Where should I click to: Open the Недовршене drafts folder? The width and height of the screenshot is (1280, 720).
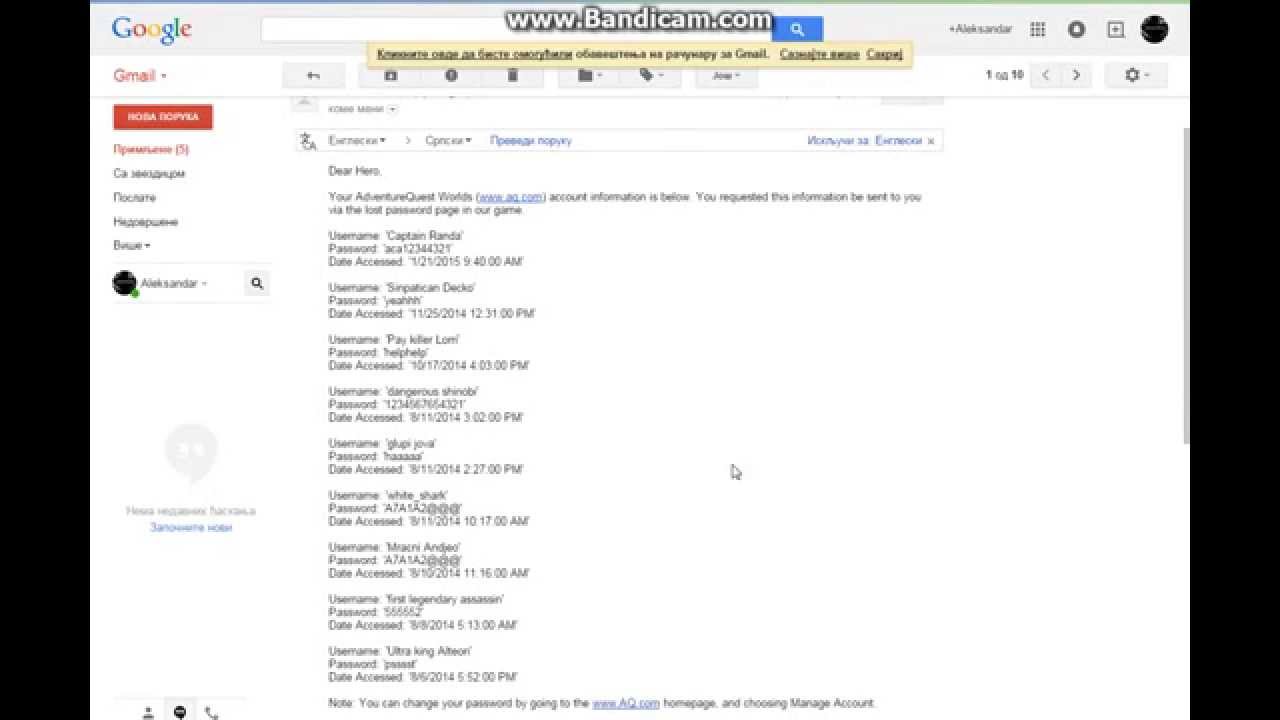(x=145, y=222)
